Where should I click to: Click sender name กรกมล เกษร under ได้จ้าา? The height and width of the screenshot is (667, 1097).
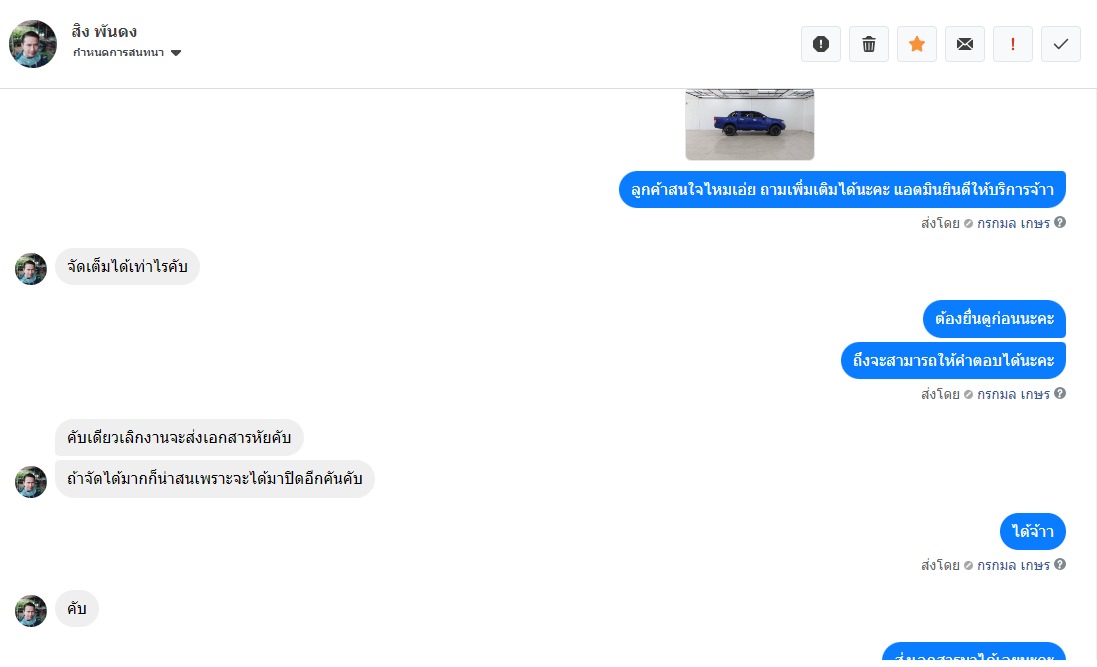(x=1013, y=565)
